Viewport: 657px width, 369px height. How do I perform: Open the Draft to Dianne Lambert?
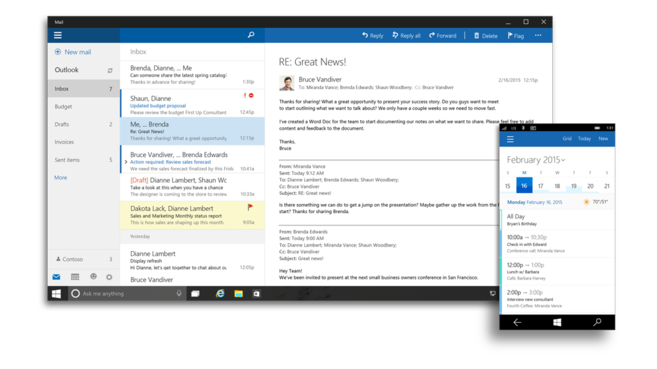pyautogui.click(x=192, y=187)
